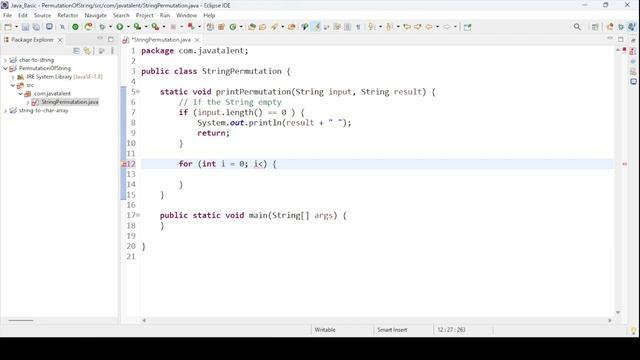Click the Open Type toolbar icon
Screen dimensions: 640x360
tap(252, 27)
